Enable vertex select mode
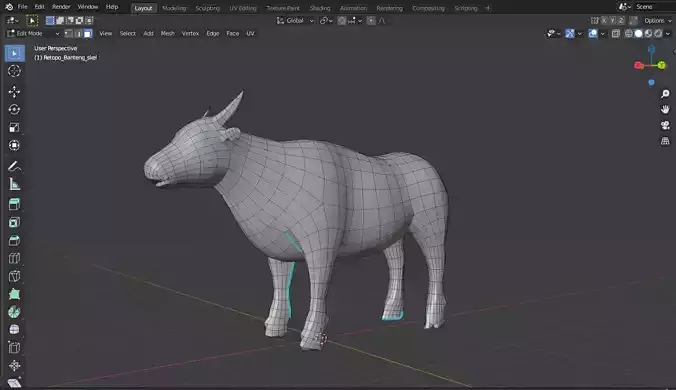The image size is (676, 390). [69, 34]
